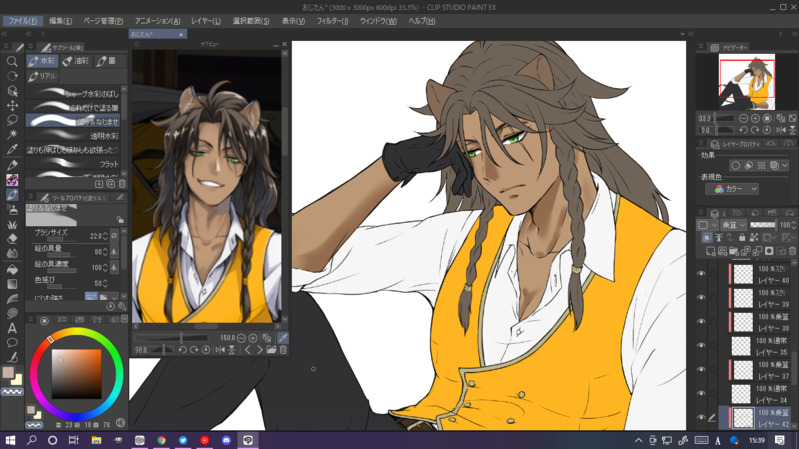
Task: Toggle visibility of layer 39
Action: coord(701,298)
